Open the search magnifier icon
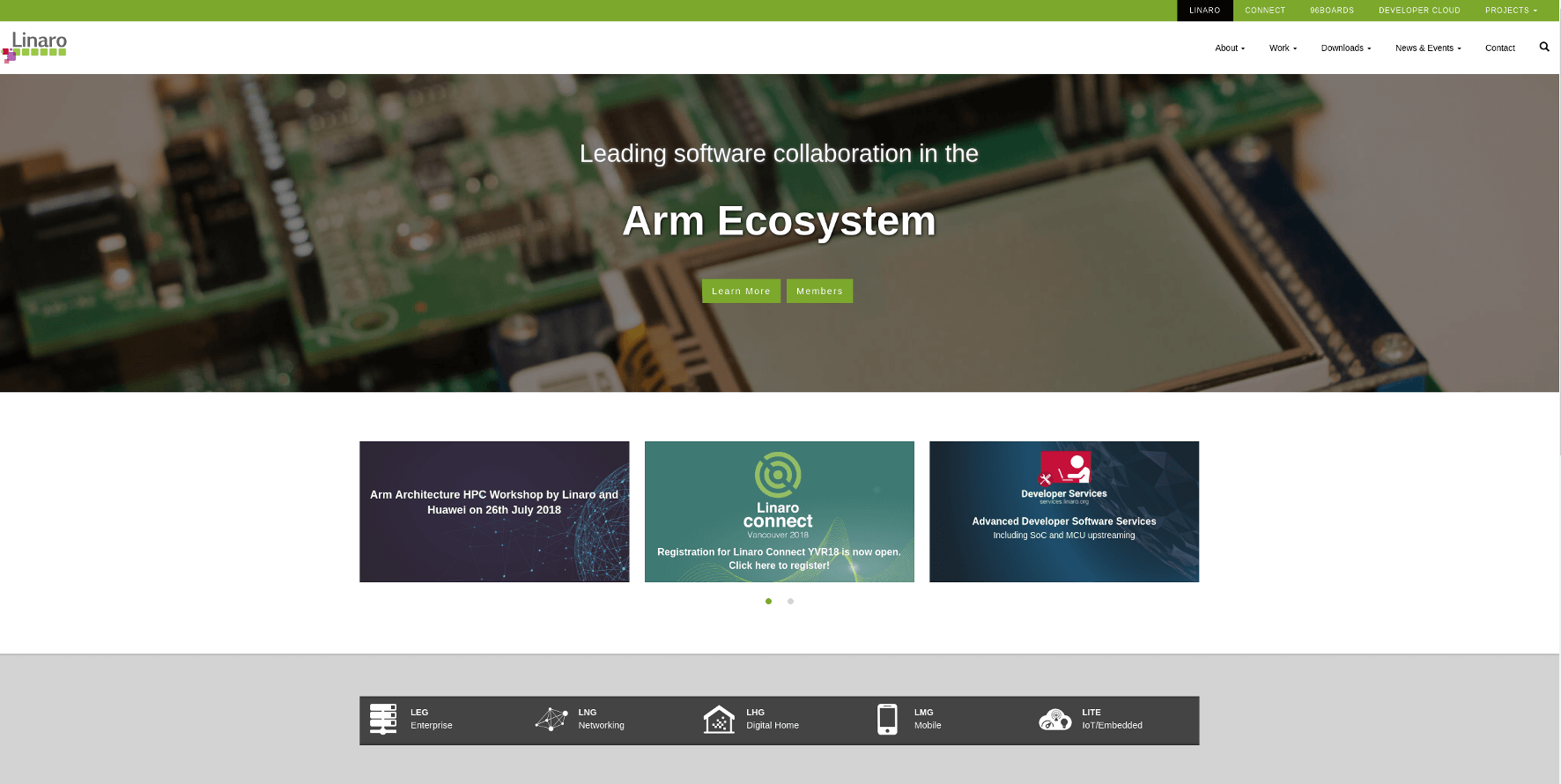Image resolution: width=1561 pixels, height=784 pixels. coord(1543,47)
